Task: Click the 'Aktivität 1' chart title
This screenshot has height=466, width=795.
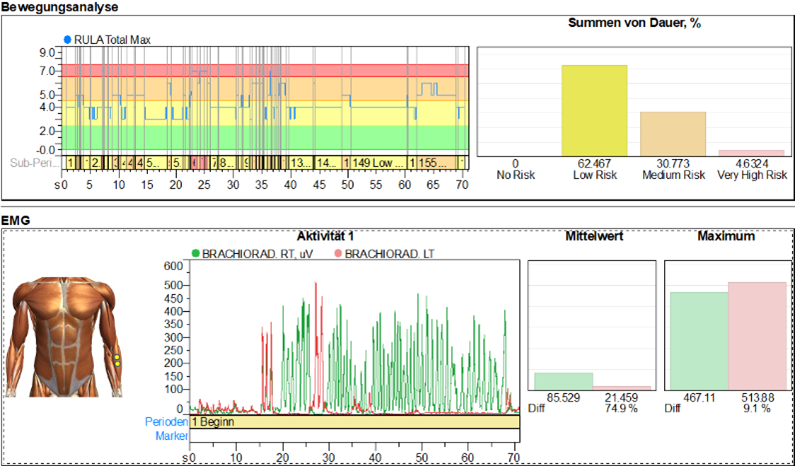Action: click(326, 236)
